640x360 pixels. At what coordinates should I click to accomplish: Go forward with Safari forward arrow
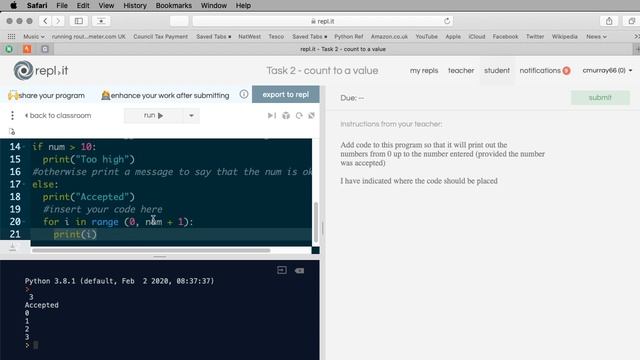tap(58, 21)
